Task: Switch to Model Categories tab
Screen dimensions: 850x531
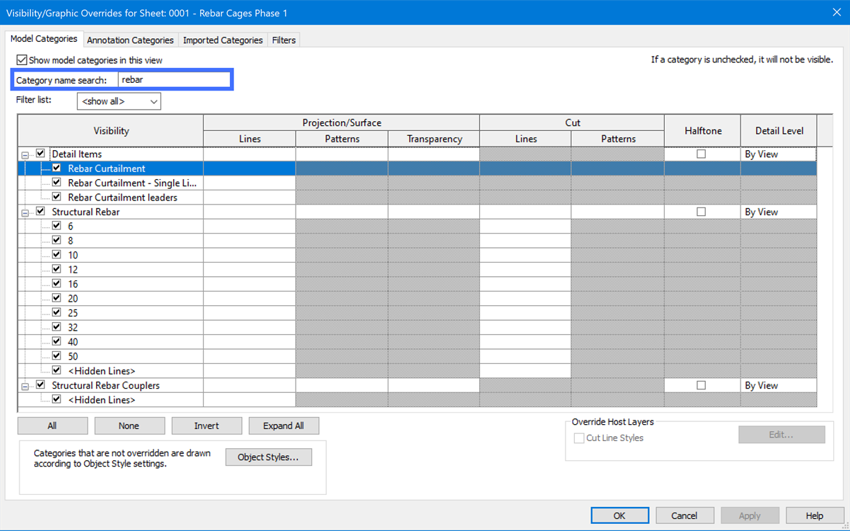Action: (44, 39)
